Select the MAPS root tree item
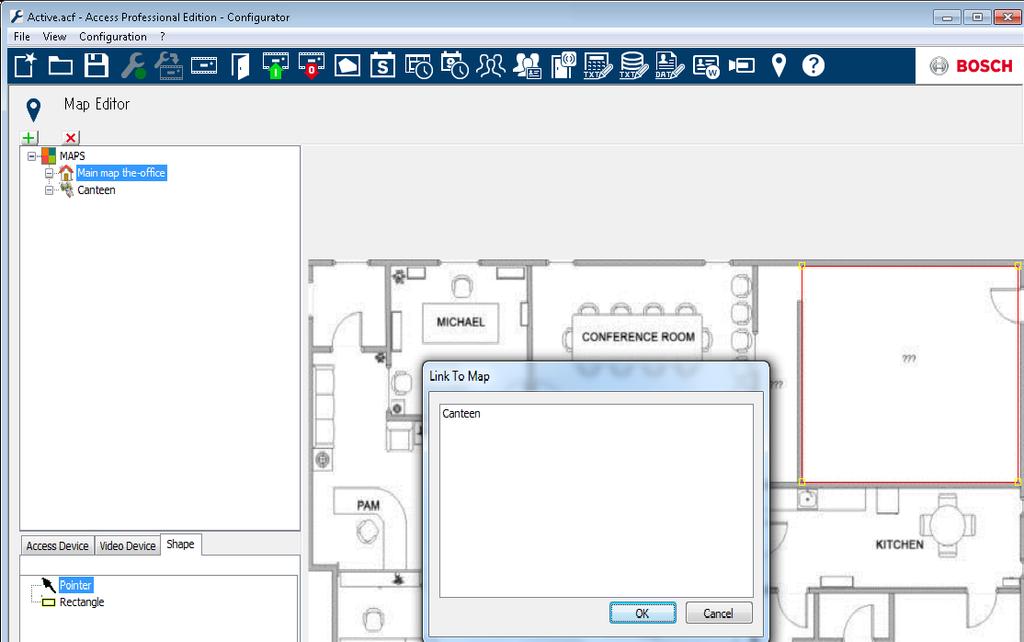This screenshot has width=1024, height=642. (72, 156)
